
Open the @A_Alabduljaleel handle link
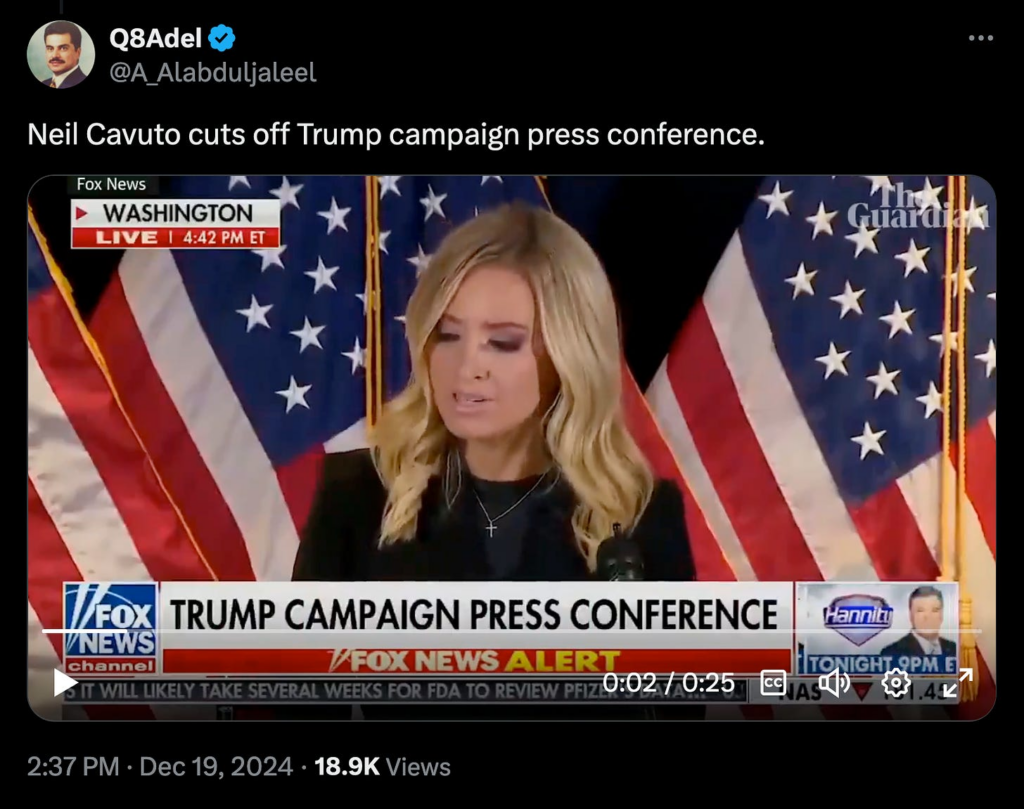pos(213,72)
